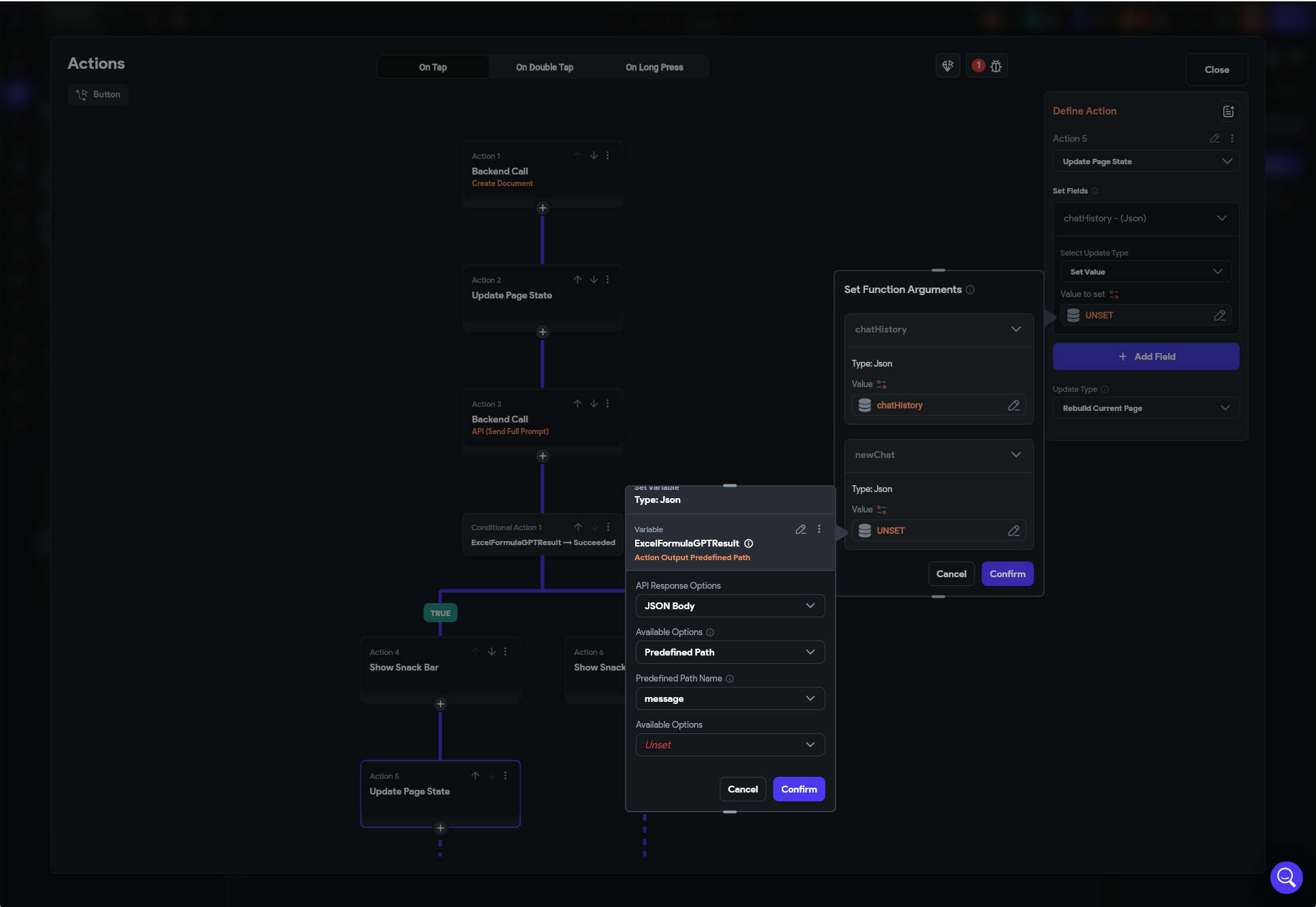The width and height of the screenshot is (1316, 907).
Task: Edit newChat argument UNSET pencil
Action: coord(1013,531)
